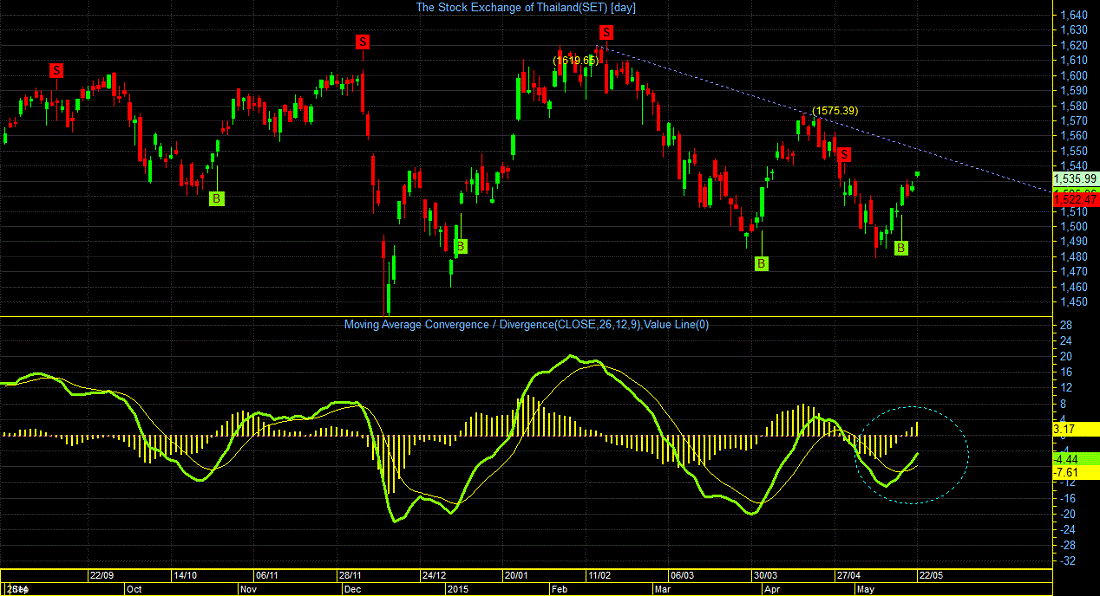Select the 30/03 date label
Image resolution: width=1100 pixels, height=596 pixels.
click(765, 576)
